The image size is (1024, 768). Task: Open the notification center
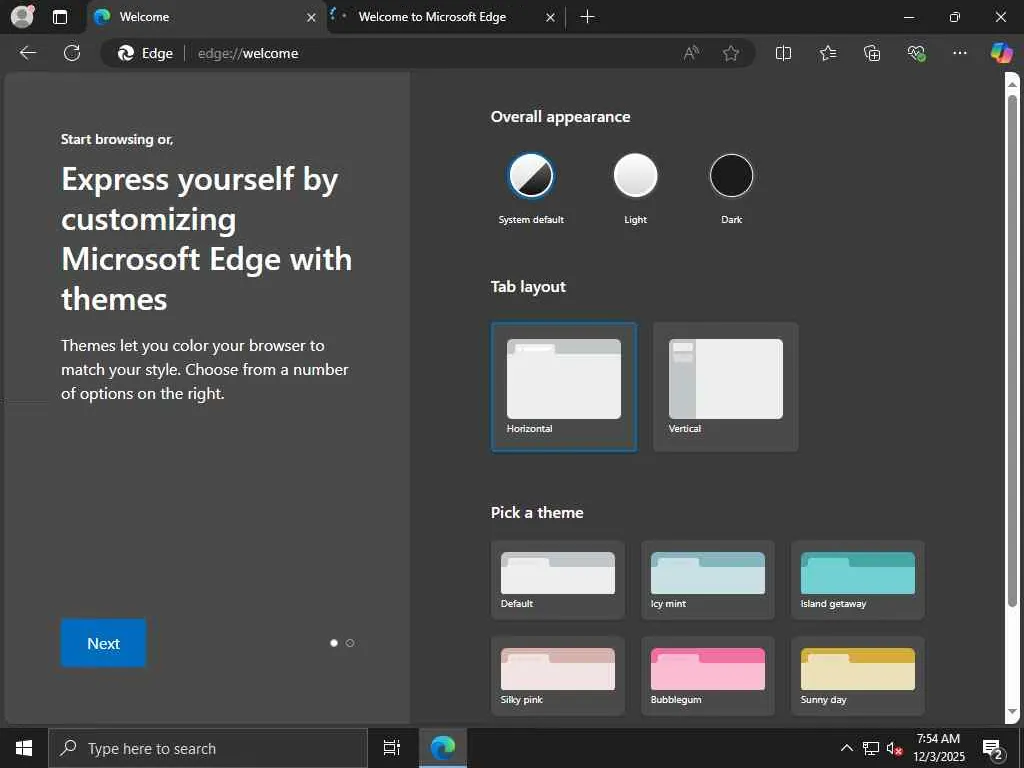coord(993,749)
